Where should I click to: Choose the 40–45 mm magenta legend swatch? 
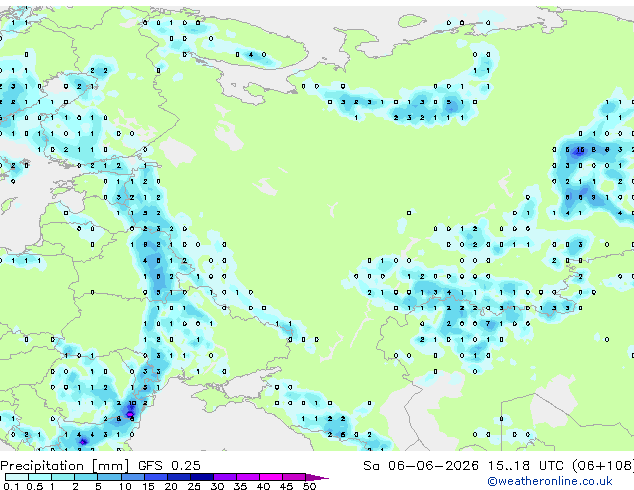271,477
